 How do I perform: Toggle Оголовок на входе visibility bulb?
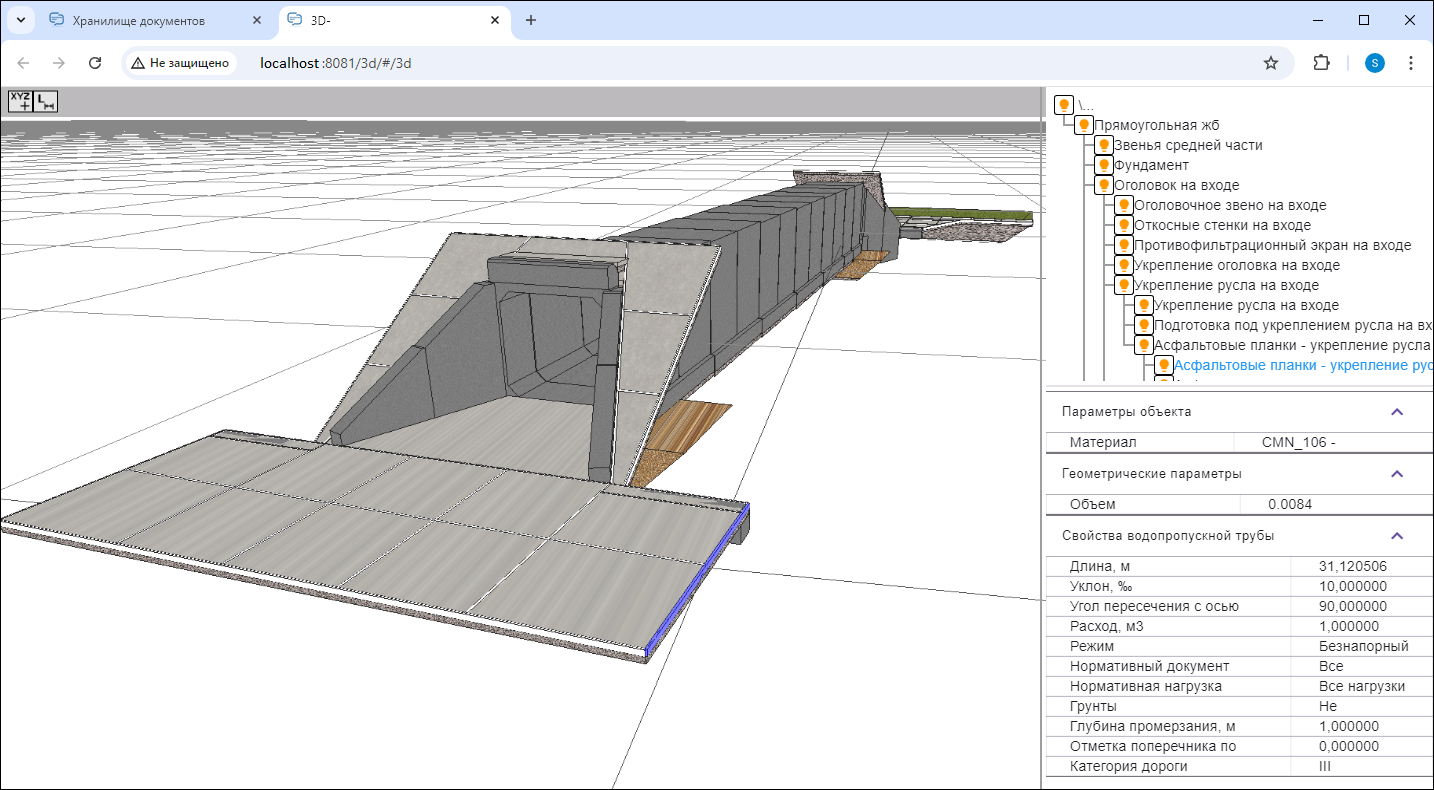click(1103, 185)
